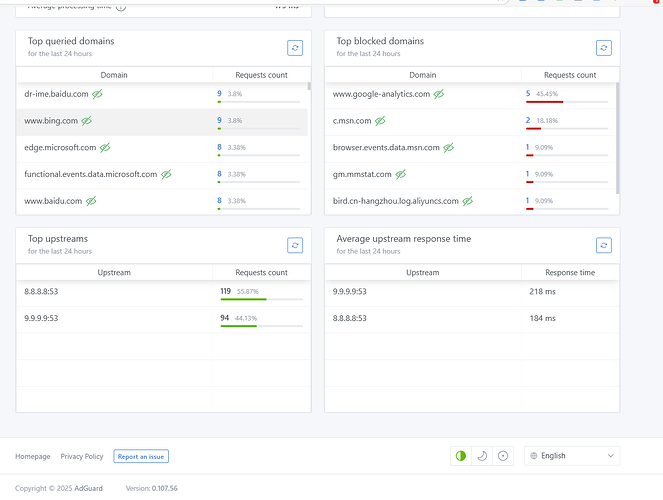Click the Version: 0.107.56 footer text

pyautogui.click(x=151, y=488)
